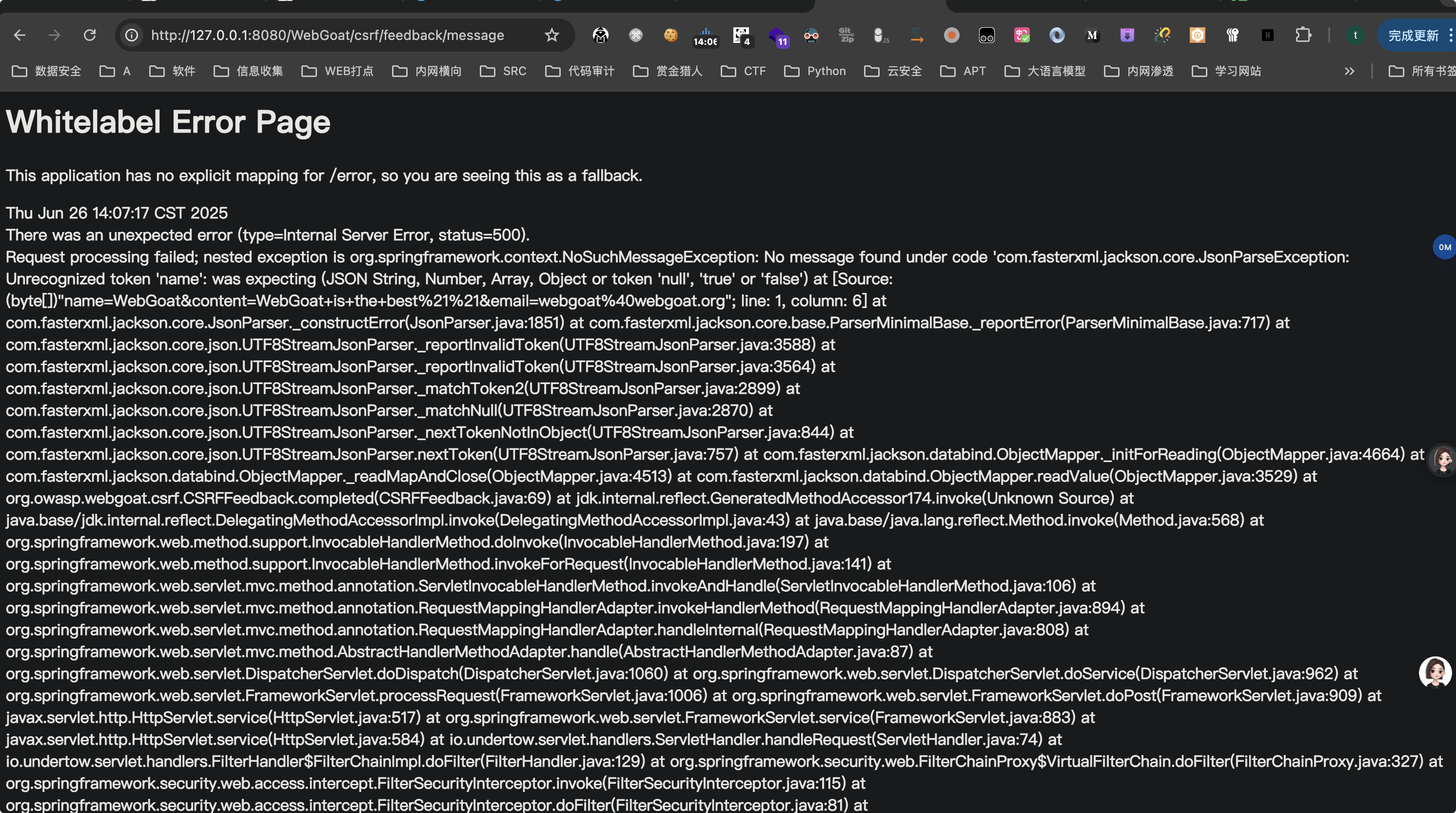
Task: Open the black 'H' HackBar extension
Action: 1267,35
